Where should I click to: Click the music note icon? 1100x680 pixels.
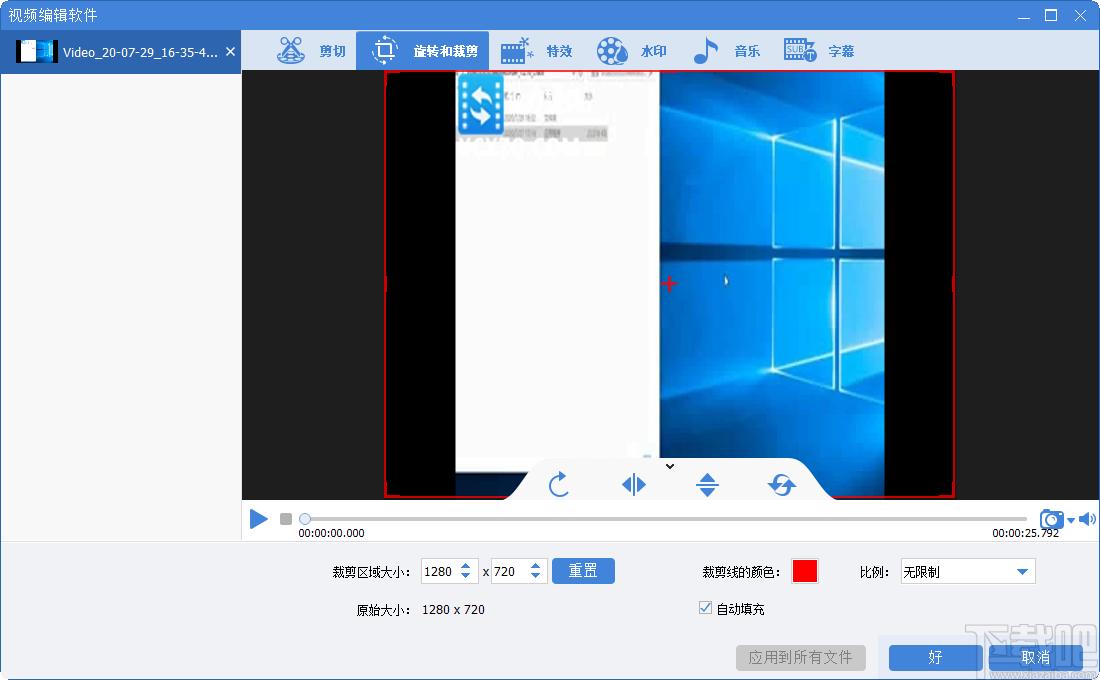[705, 51]
